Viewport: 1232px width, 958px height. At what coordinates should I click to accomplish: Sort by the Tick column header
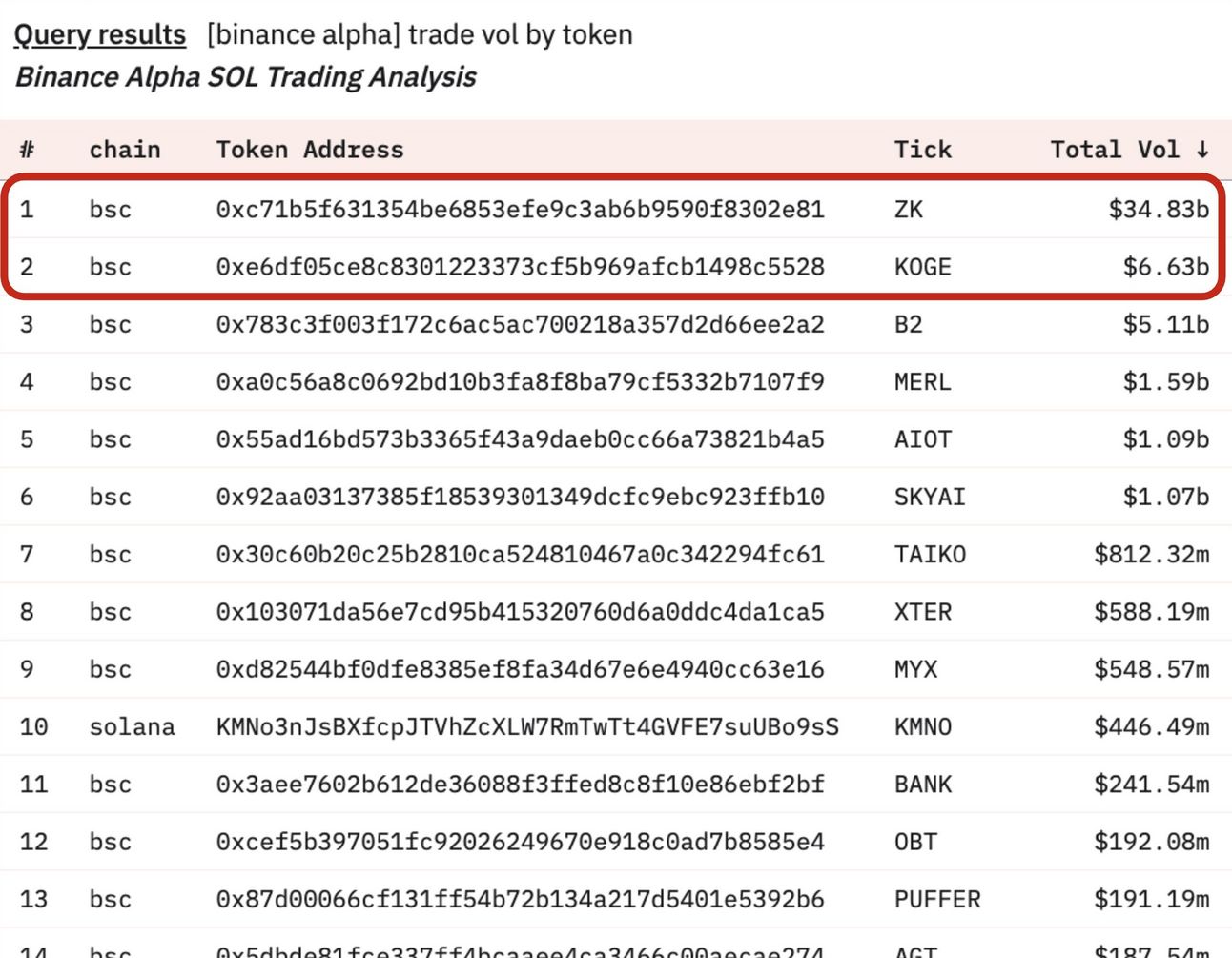(923, 150)
